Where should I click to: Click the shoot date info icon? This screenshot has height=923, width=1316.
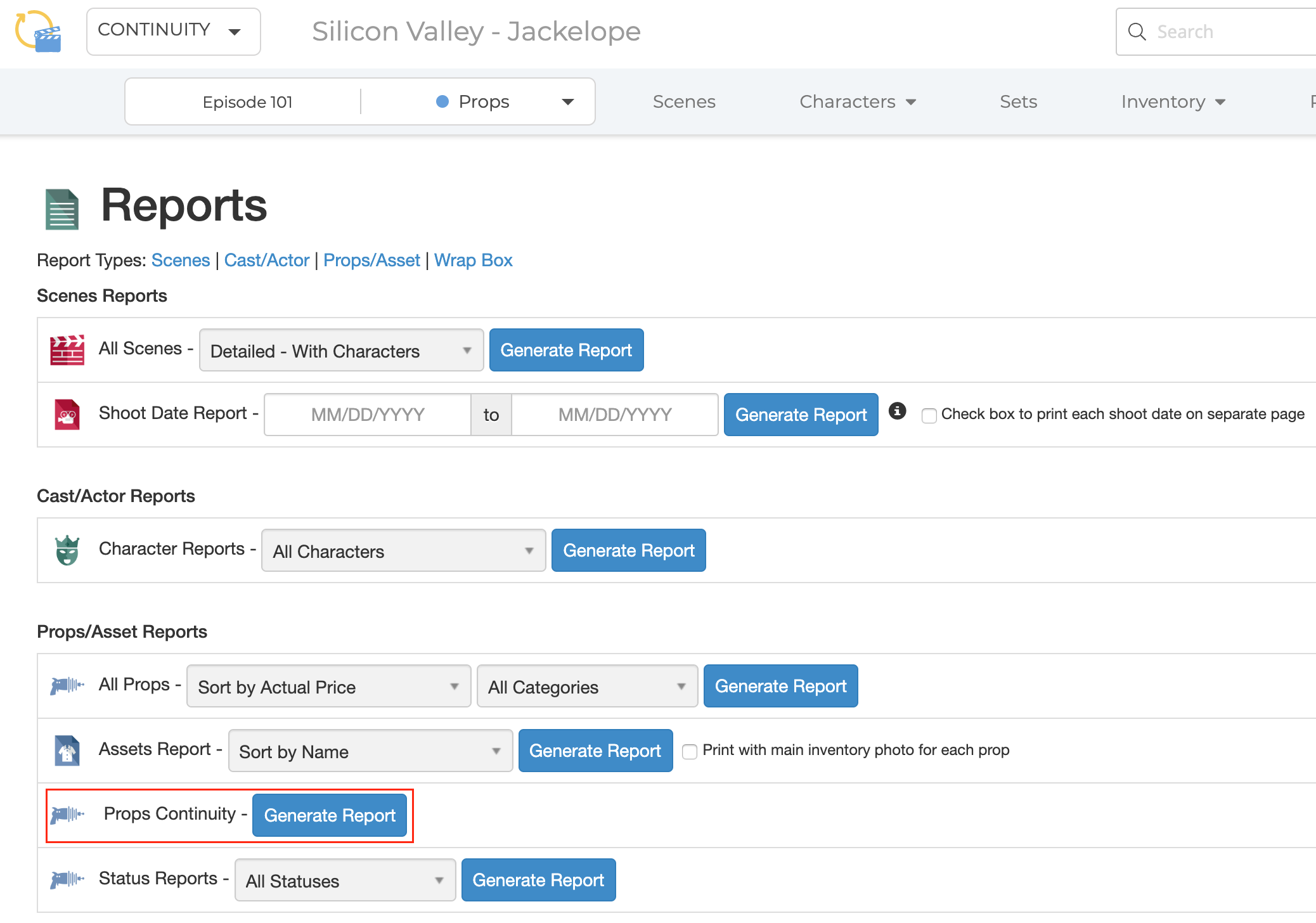897,411
